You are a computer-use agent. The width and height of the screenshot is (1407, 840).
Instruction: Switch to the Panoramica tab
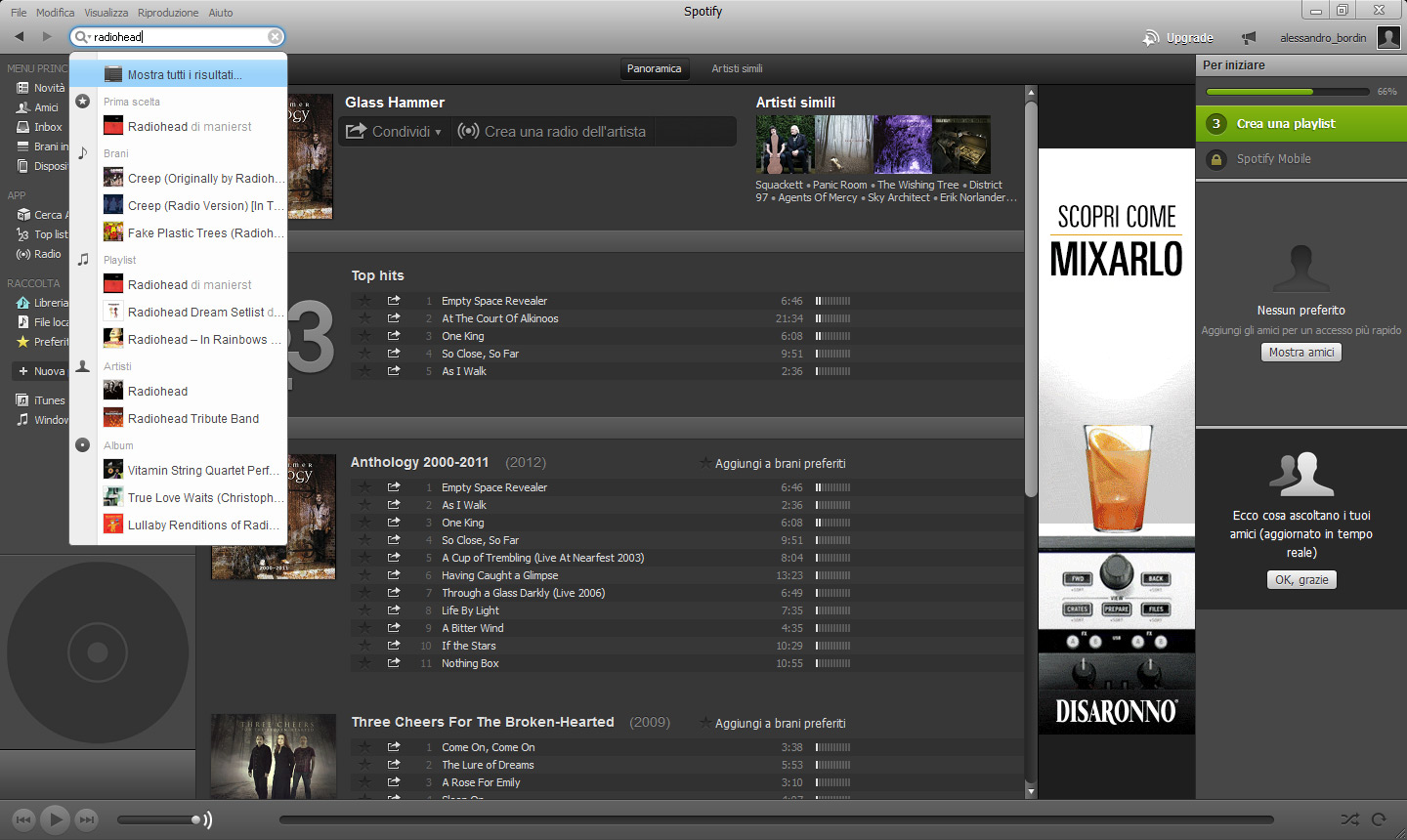tap(655, 68)
